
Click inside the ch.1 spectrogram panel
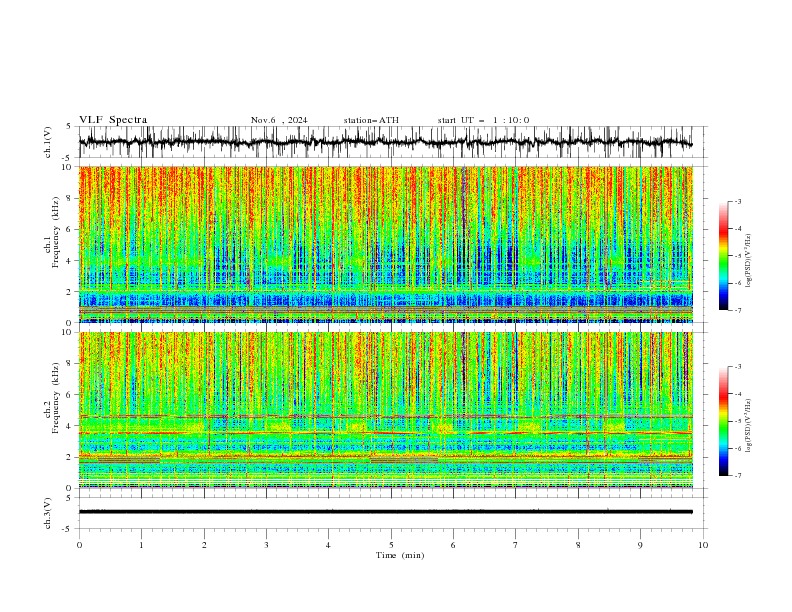(385, 244)
